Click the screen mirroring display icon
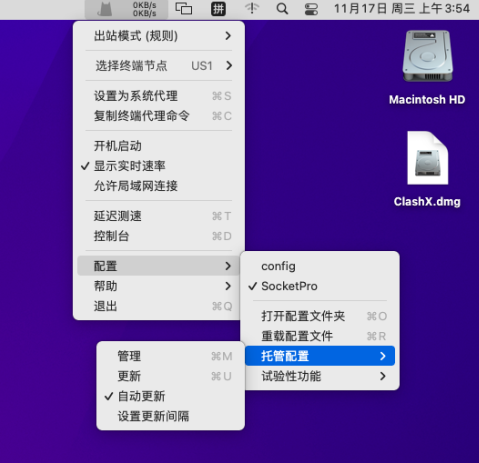 tap(184, 9)
